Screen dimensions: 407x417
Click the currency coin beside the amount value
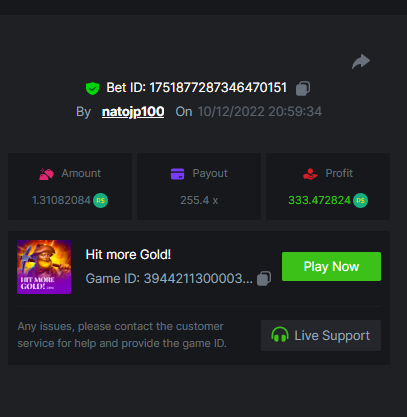click(100, 201)
